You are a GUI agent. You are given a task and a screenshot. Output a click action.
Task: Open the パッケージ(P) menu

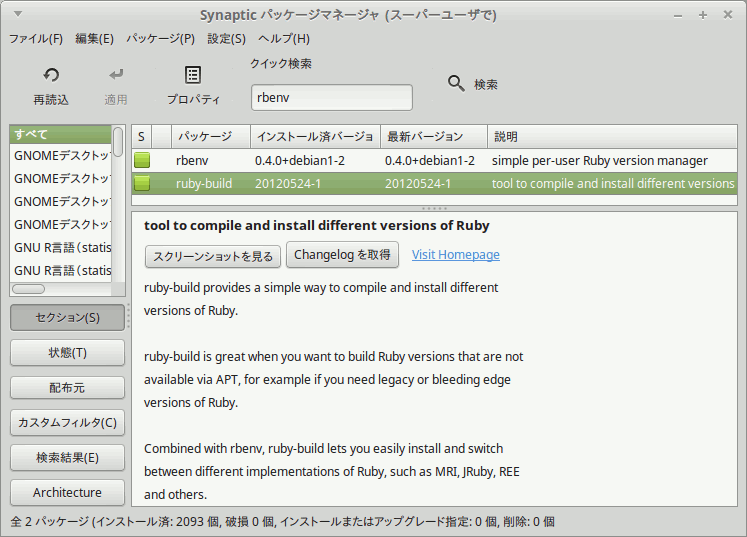161,39
